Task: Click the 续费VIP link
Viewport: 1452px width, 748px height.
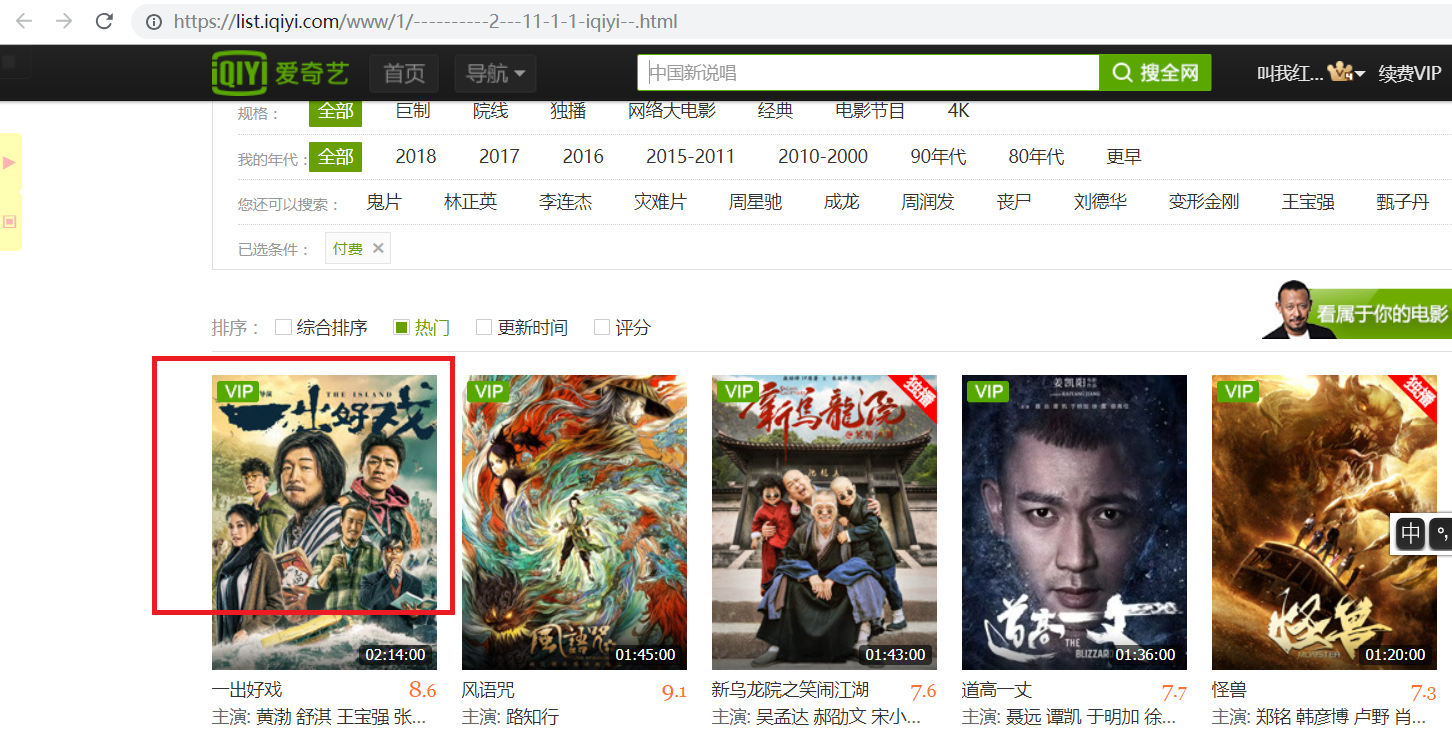Action: pos(1410,73)
